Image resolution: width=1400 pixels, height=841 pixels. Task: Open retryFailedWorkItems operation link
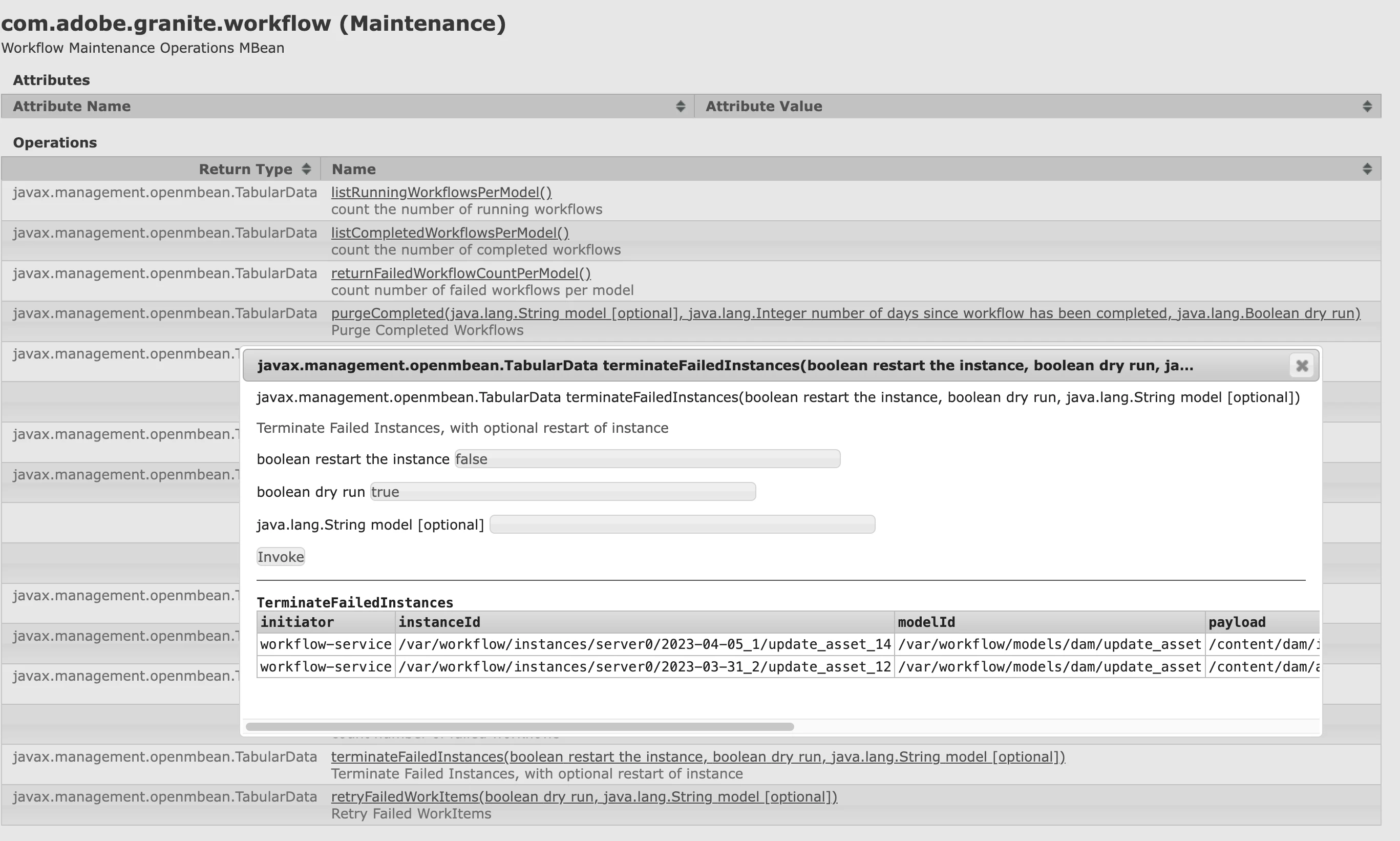click(584, 797)
